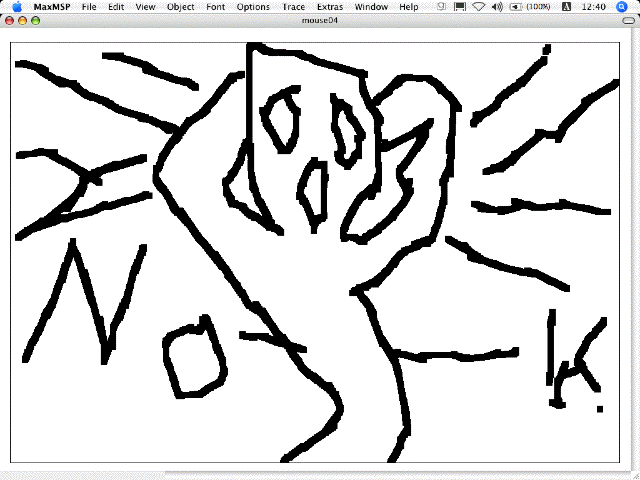Image resolution: width=640 pixels, height=480 pixels.
Task: Click the volume speaker icon
Action: tap(497, 7)
